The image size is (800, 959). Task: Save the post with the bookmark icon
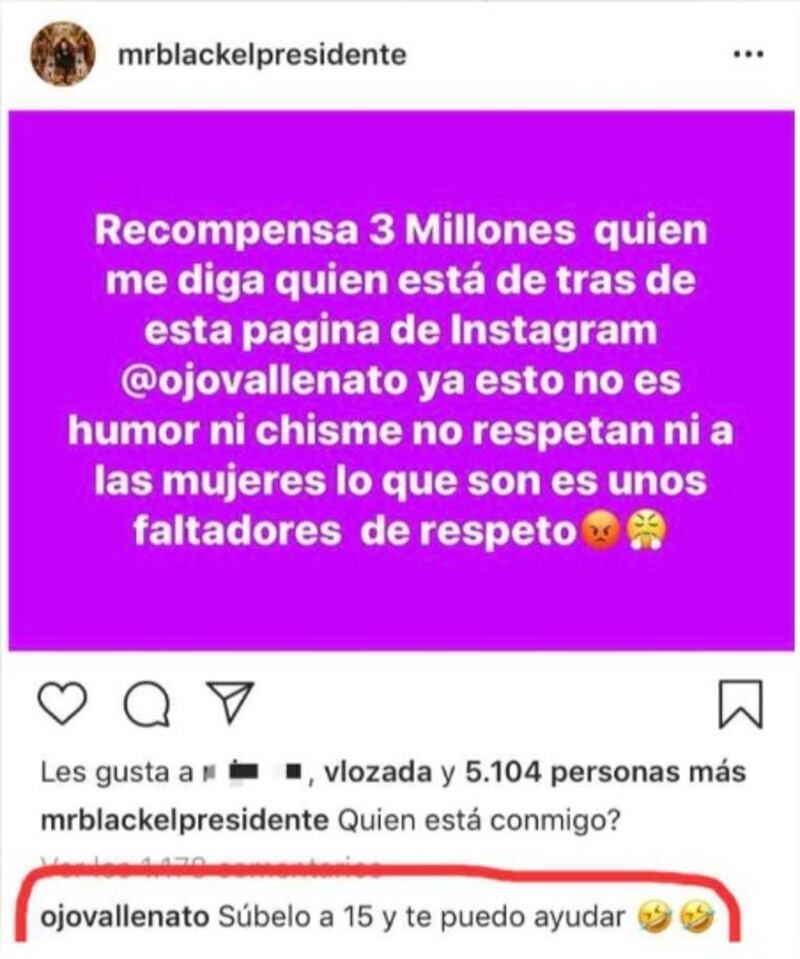click(x=740, y=705)
